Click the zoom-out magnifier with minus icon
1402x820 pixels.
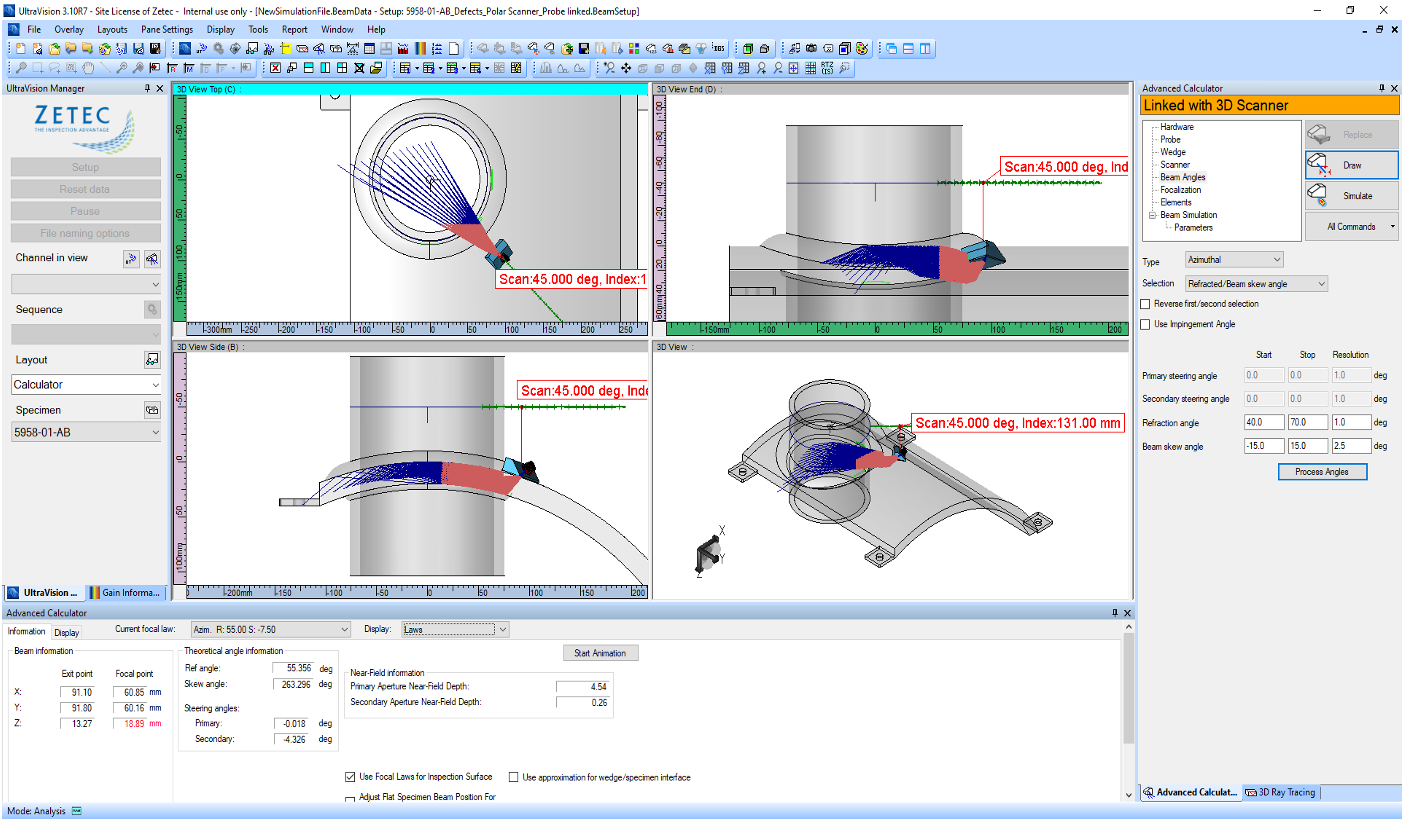click(x=778, y=68)
